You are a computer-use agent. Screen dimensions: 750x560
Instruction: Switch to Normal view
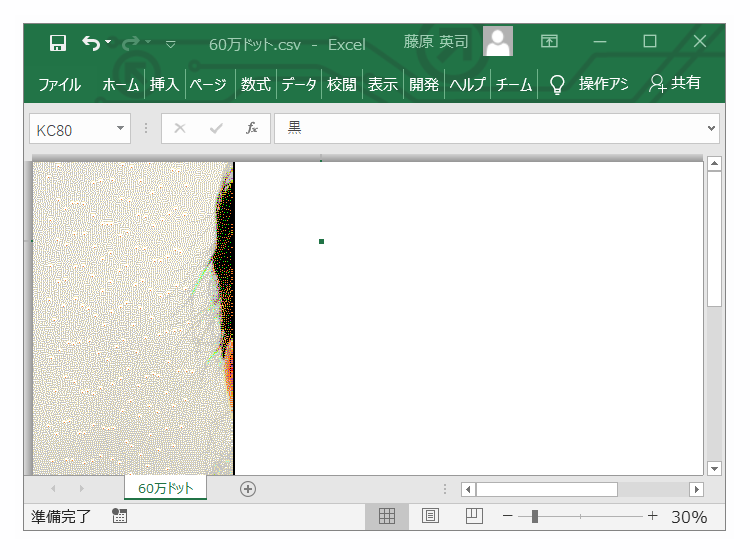[x=386, y=516]
